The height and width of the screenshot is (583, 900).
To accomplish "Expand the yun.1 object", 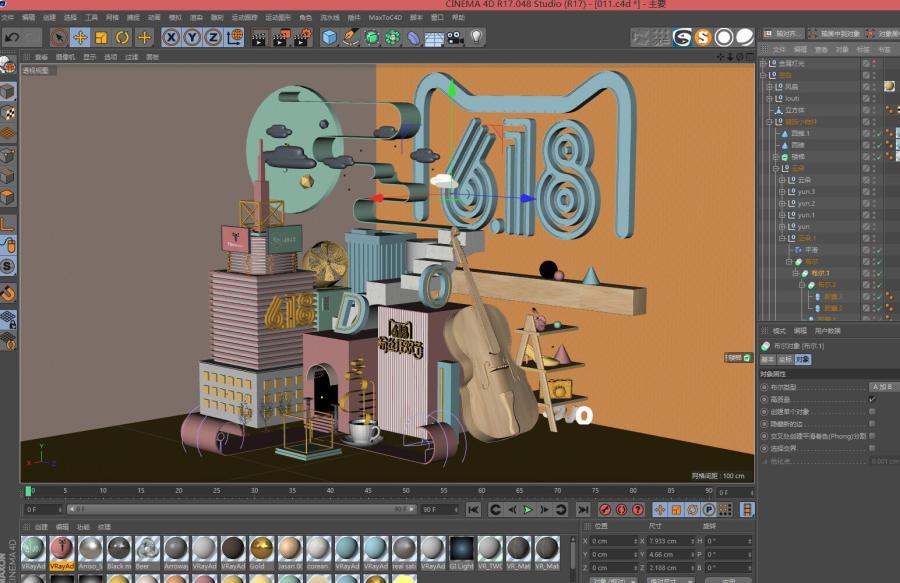I will pos(782,215).
